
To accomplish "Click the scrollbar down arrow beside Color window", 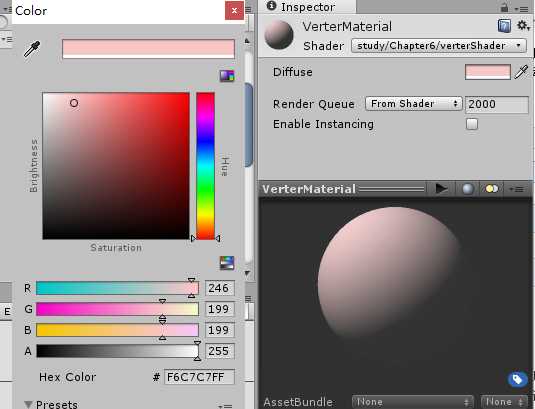I will click(248, 273).
